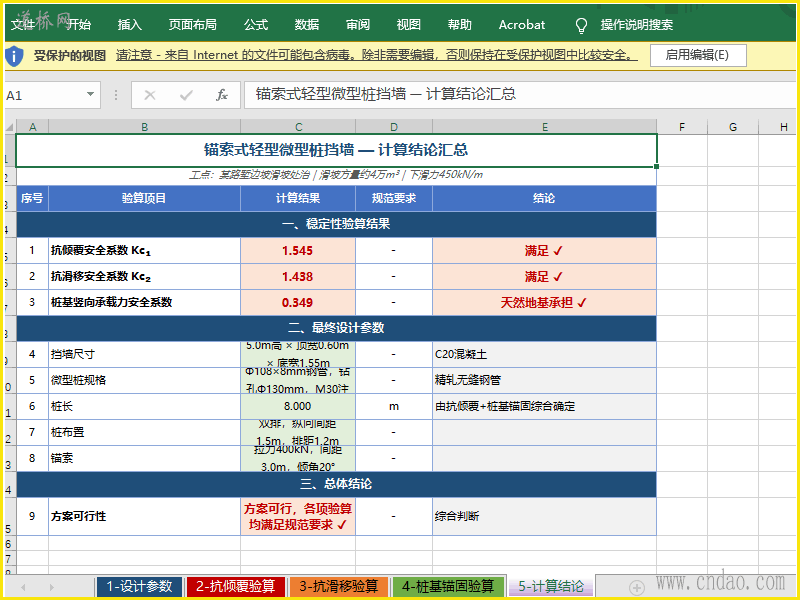The height and width of the screenshot is (600, 800).
Task: Open the Acrobat ribbon tab
Action: click(x=522, y=25)
